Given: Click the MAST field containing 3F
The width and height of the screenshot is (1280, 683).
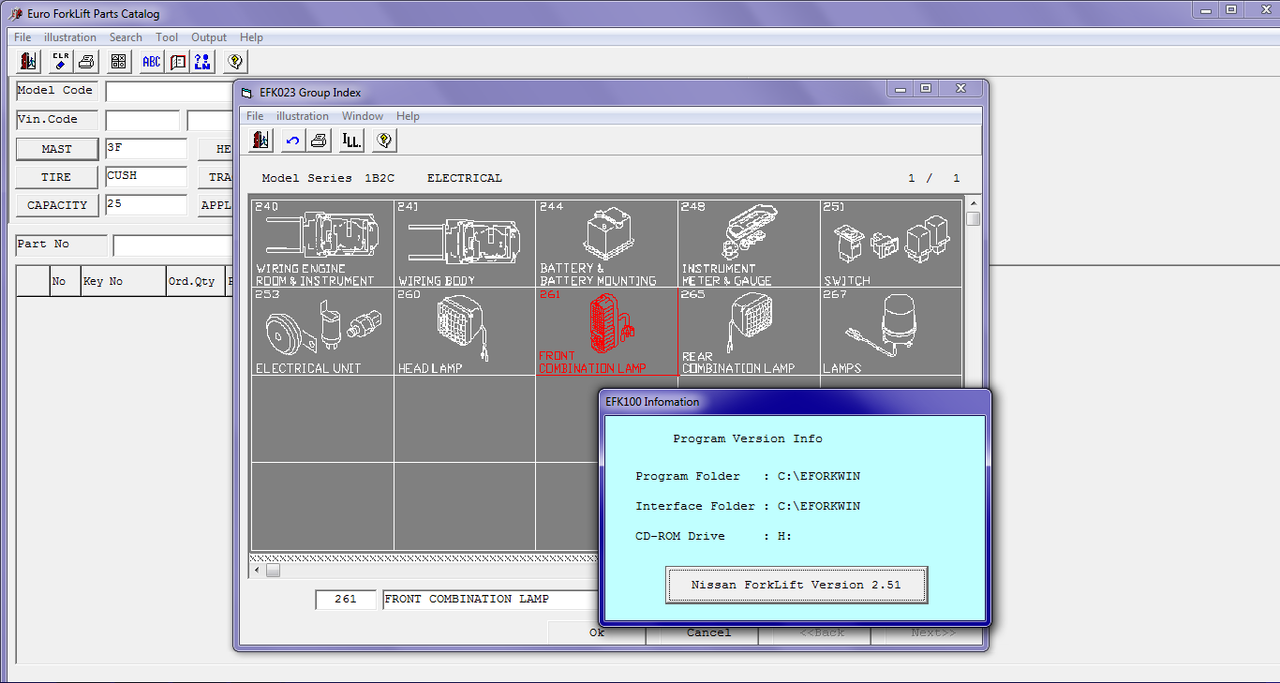Looking at the screenshot, I should click(146, 149).
